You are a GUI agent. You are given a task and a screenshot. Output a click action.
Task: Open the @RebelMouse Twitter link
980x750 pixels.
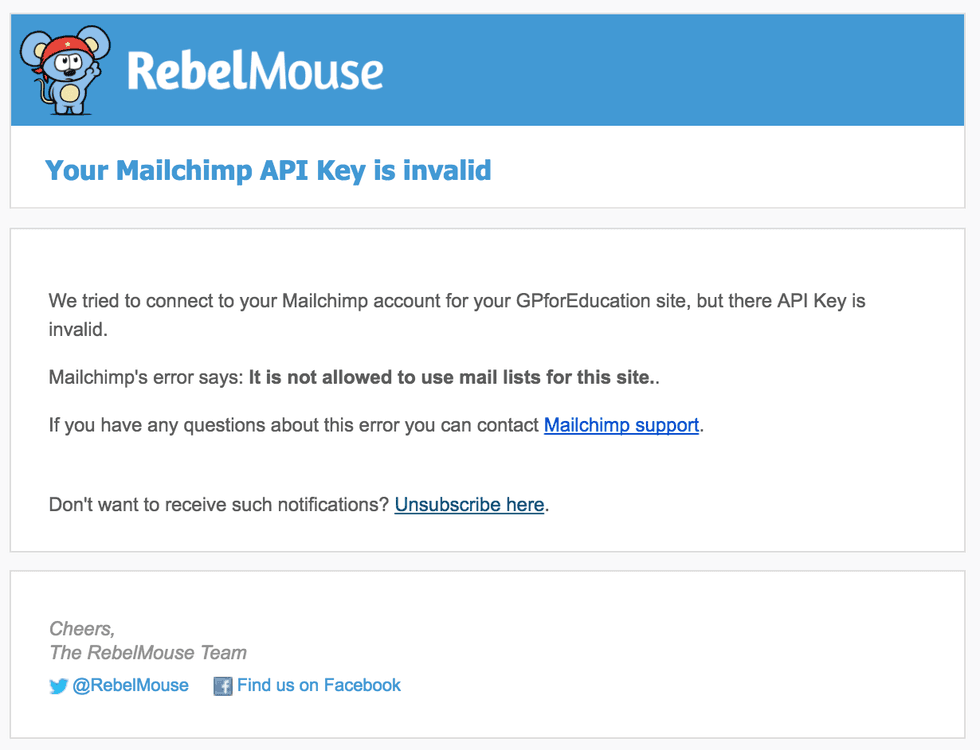pos(130,685)
